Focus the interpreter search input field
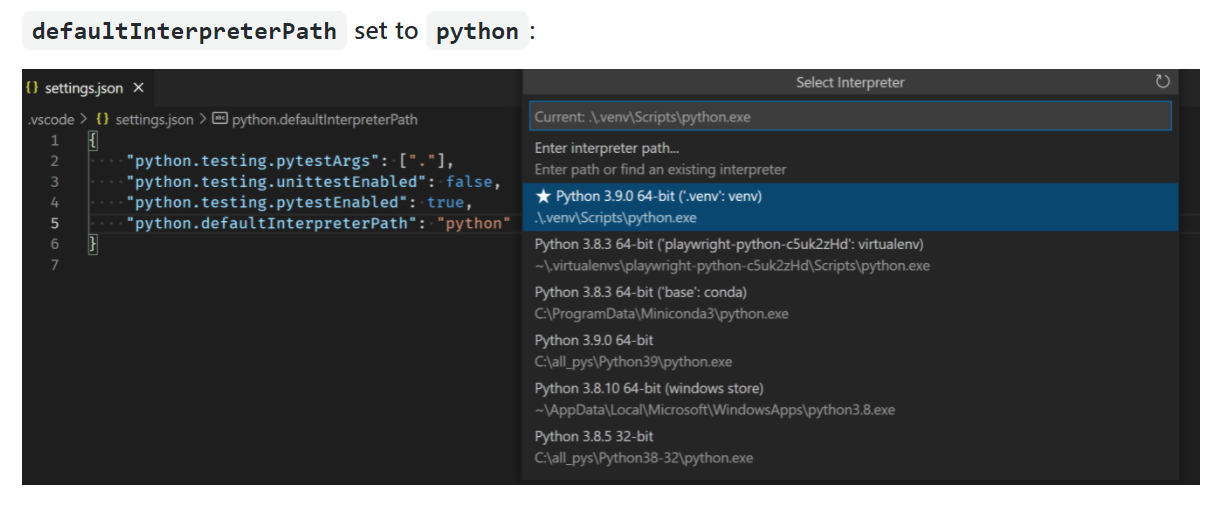Viewport: 1217px width, 511px height. pyautogui.click(x=851, y=117)
